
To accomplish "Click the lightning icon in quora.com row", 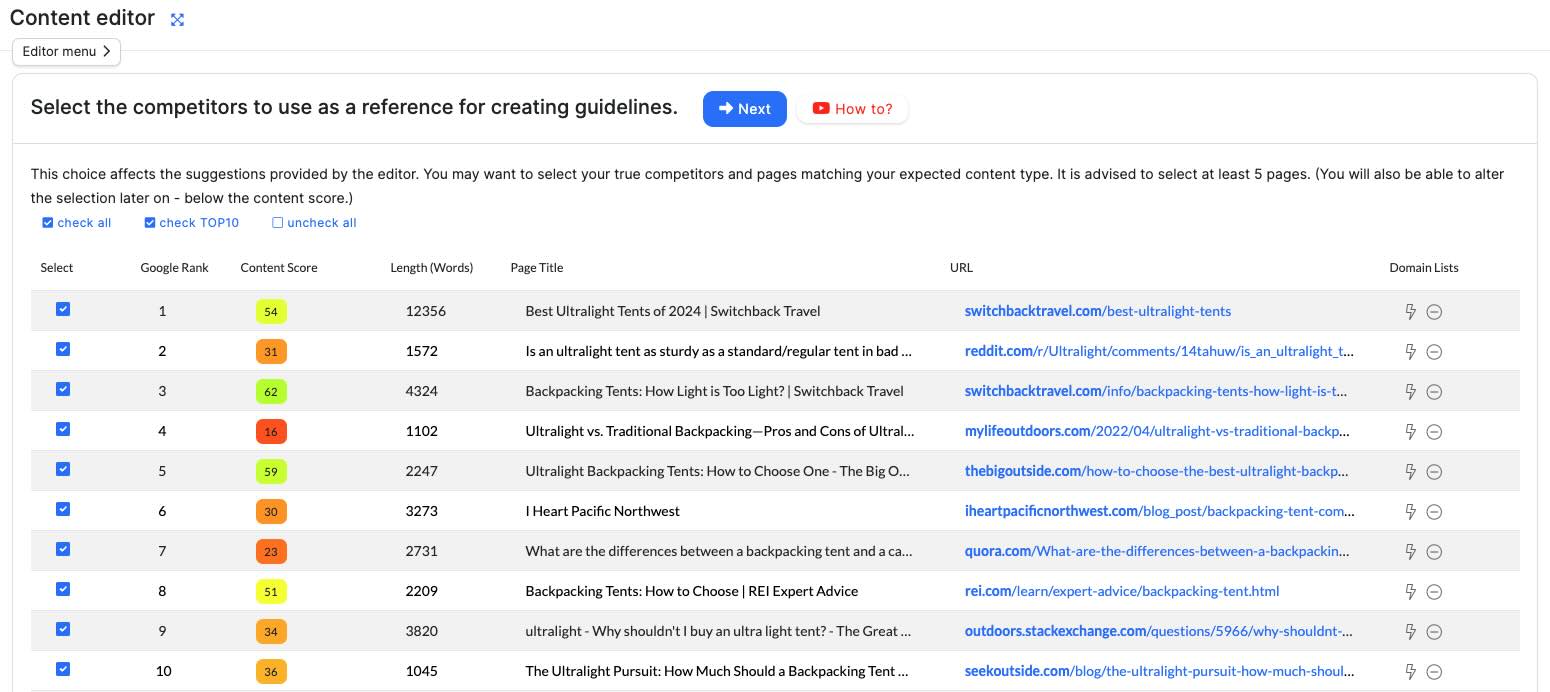I will (1411, 552).
